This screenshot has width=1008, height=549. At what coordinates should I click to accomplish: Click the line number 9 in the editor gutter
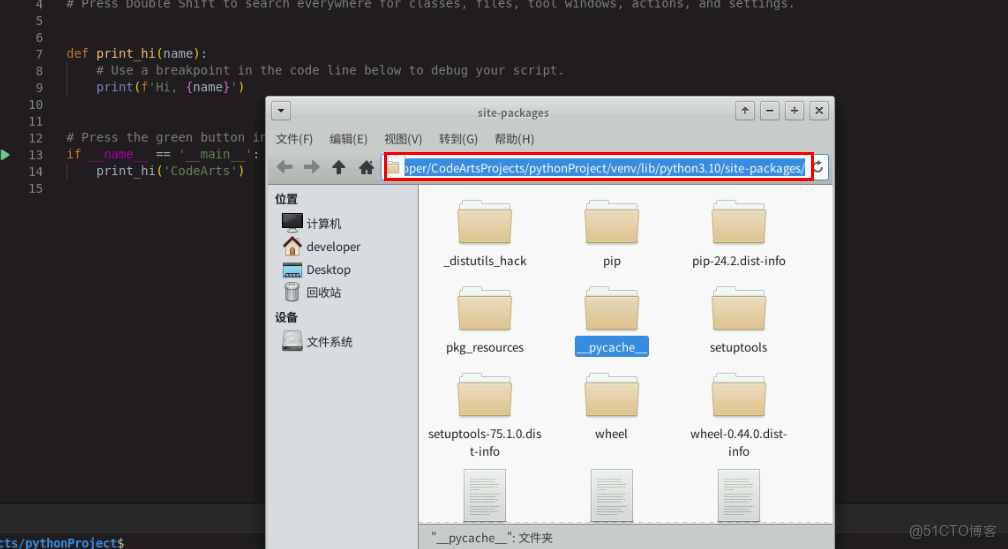(39, 87)
